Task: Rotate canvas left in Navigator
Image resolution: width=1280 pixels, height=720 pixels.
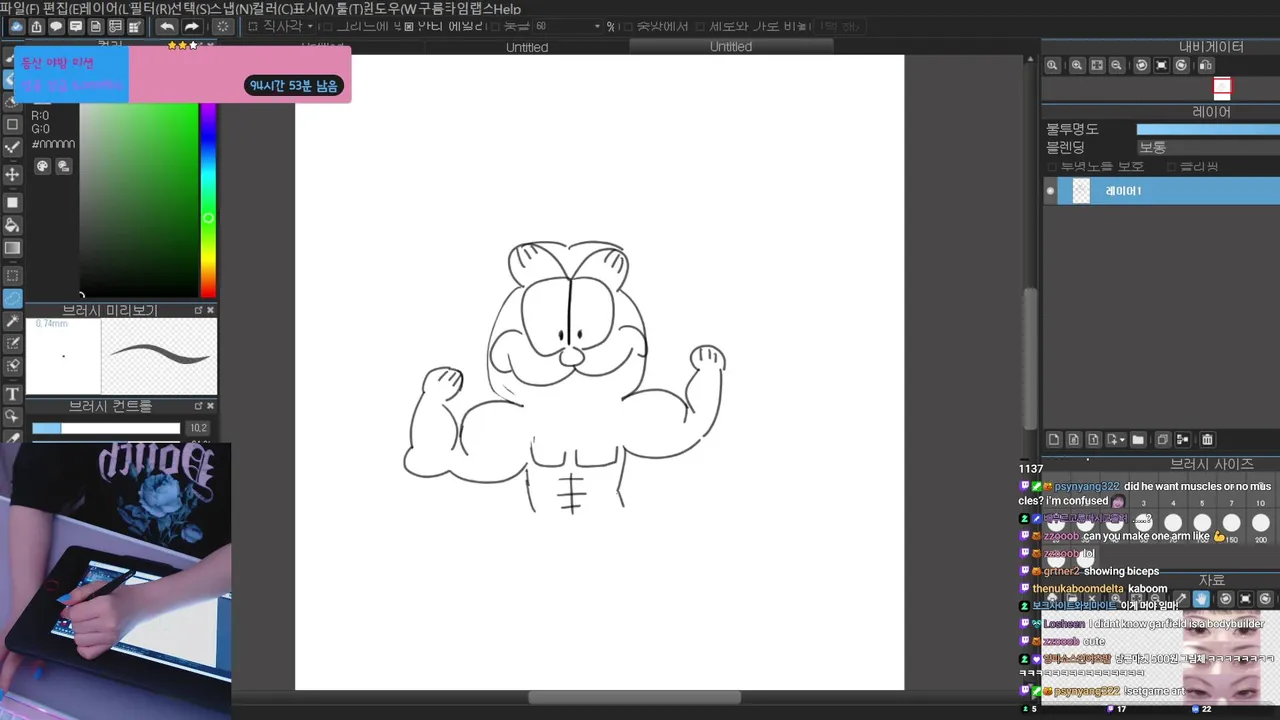Action: 1141,65
